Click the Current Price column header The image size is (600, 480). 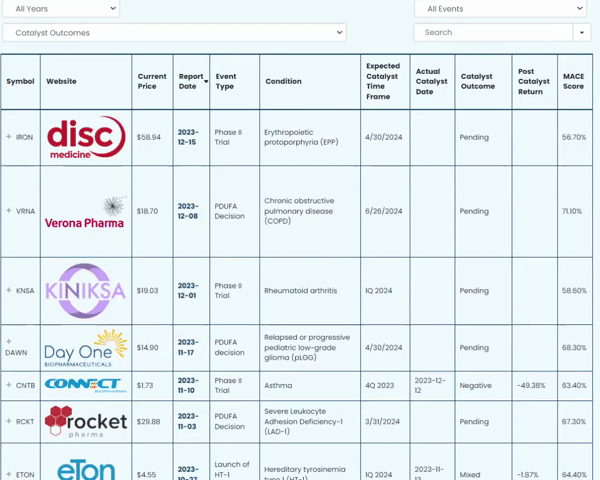tap(152, 82)
